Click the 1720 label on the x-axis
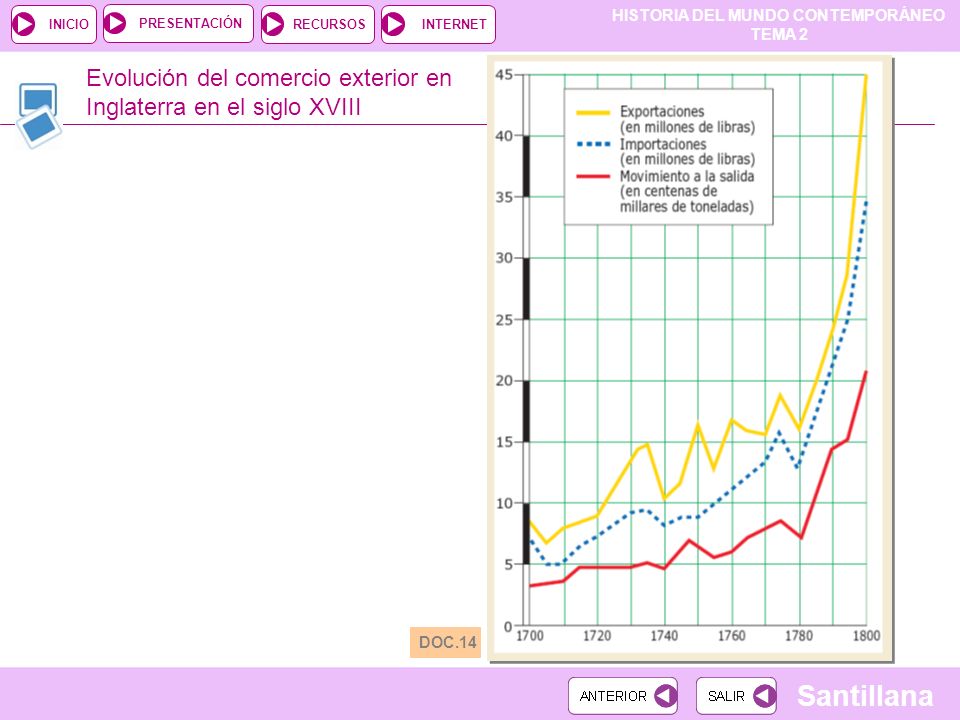The width and height of the screenshot is (960, 720). pos(597,636)
